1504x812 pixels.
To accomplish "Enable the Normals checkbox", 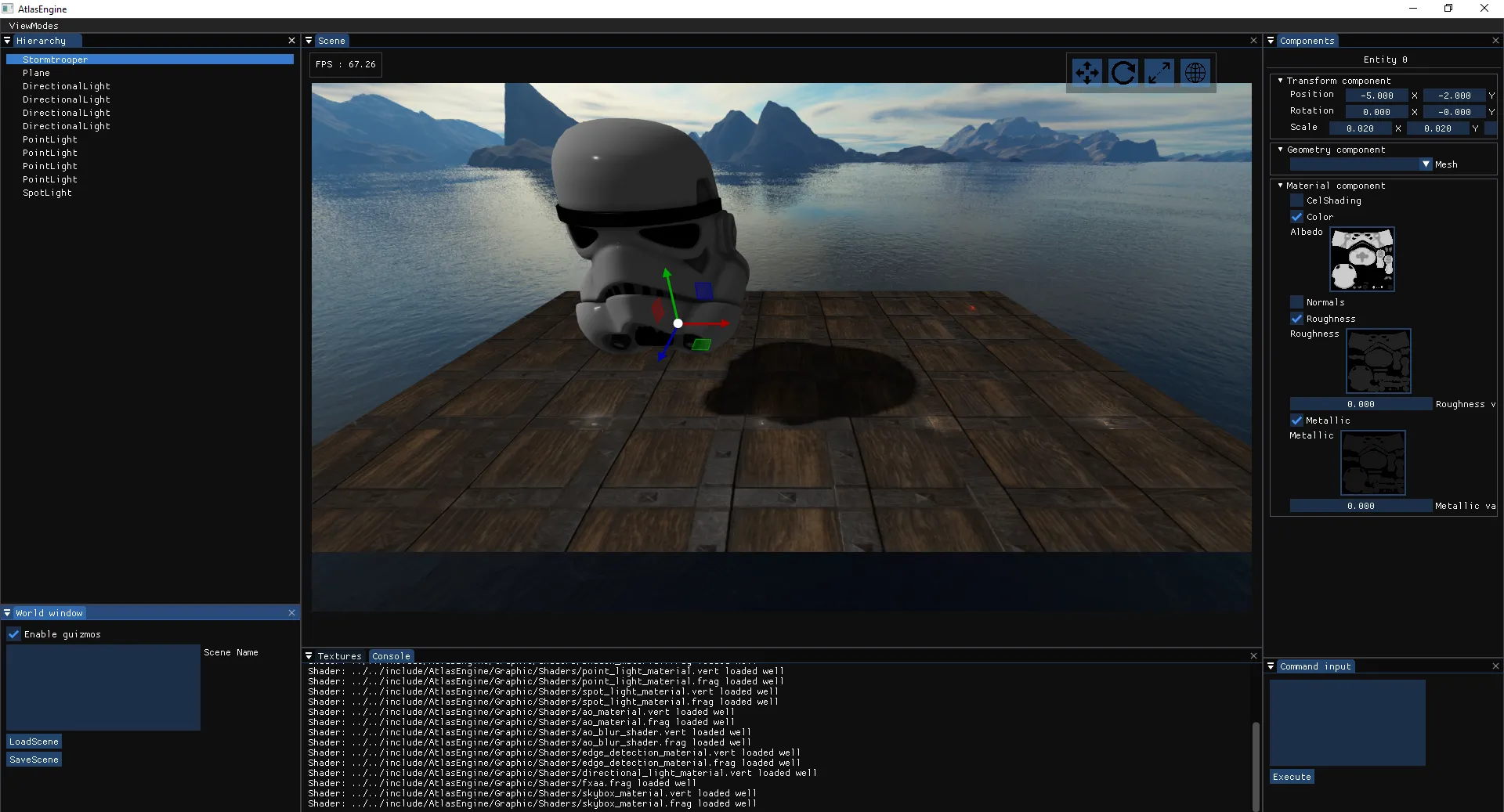I will 1297,302.
